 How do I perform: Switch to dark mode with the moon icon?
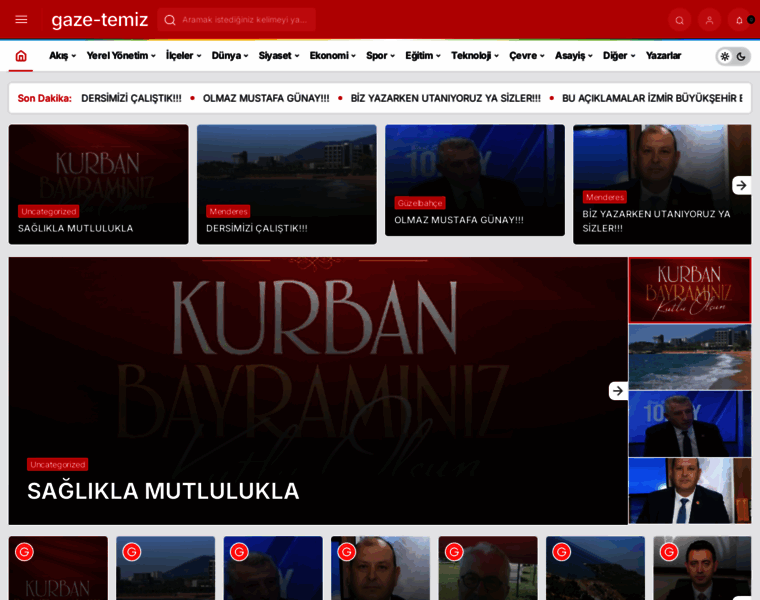point(741,57)
